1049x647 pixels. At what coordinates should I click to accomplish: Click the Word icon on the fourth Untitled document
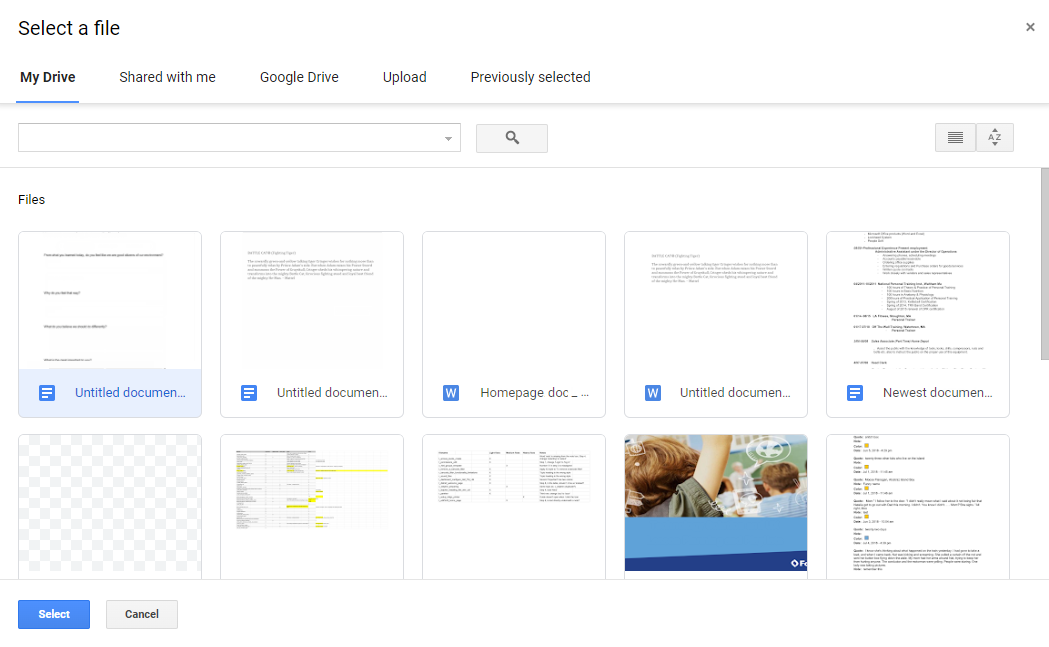(x=652, y=392)
